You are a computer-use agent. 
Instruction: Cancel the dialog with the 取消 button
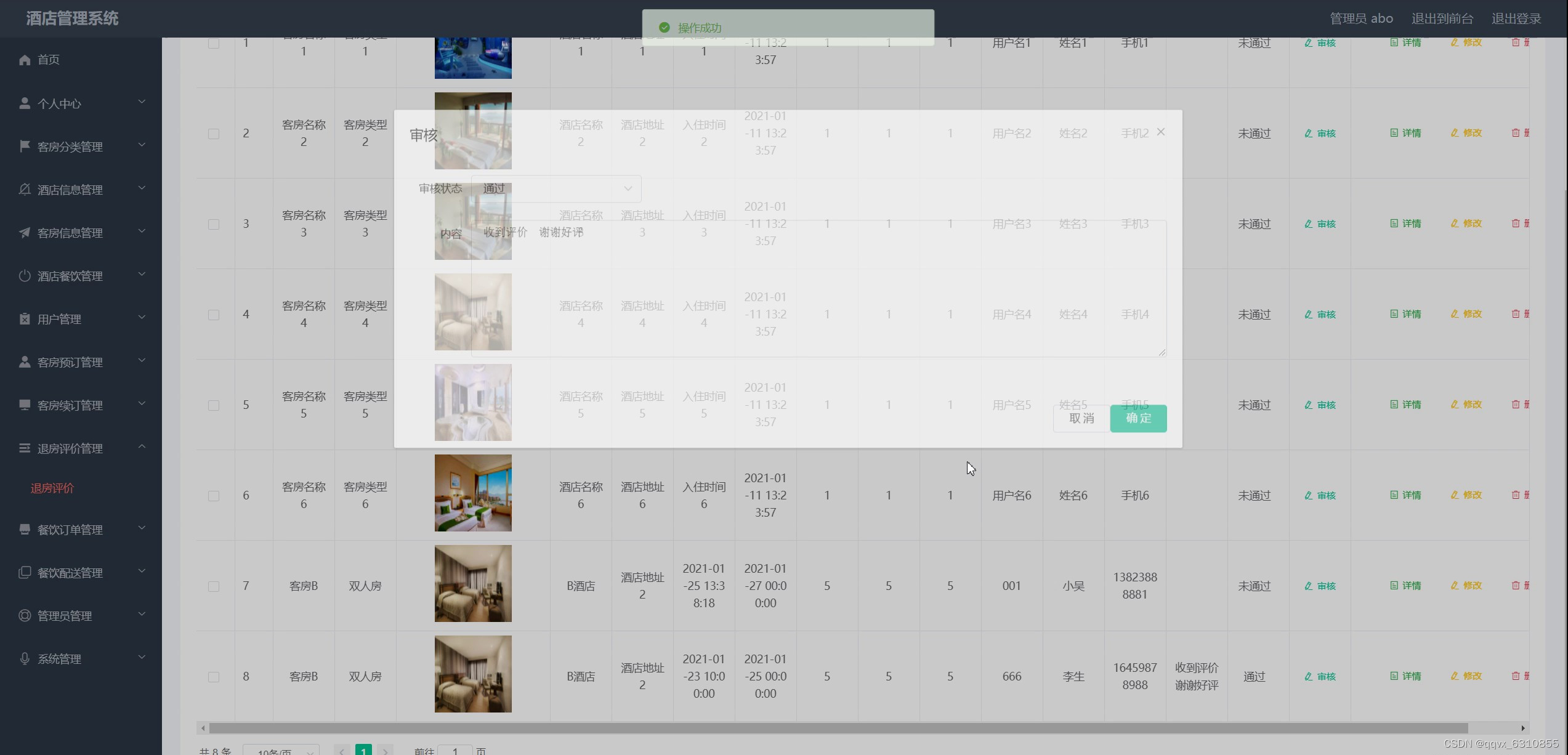click(x=1081, y=418)
